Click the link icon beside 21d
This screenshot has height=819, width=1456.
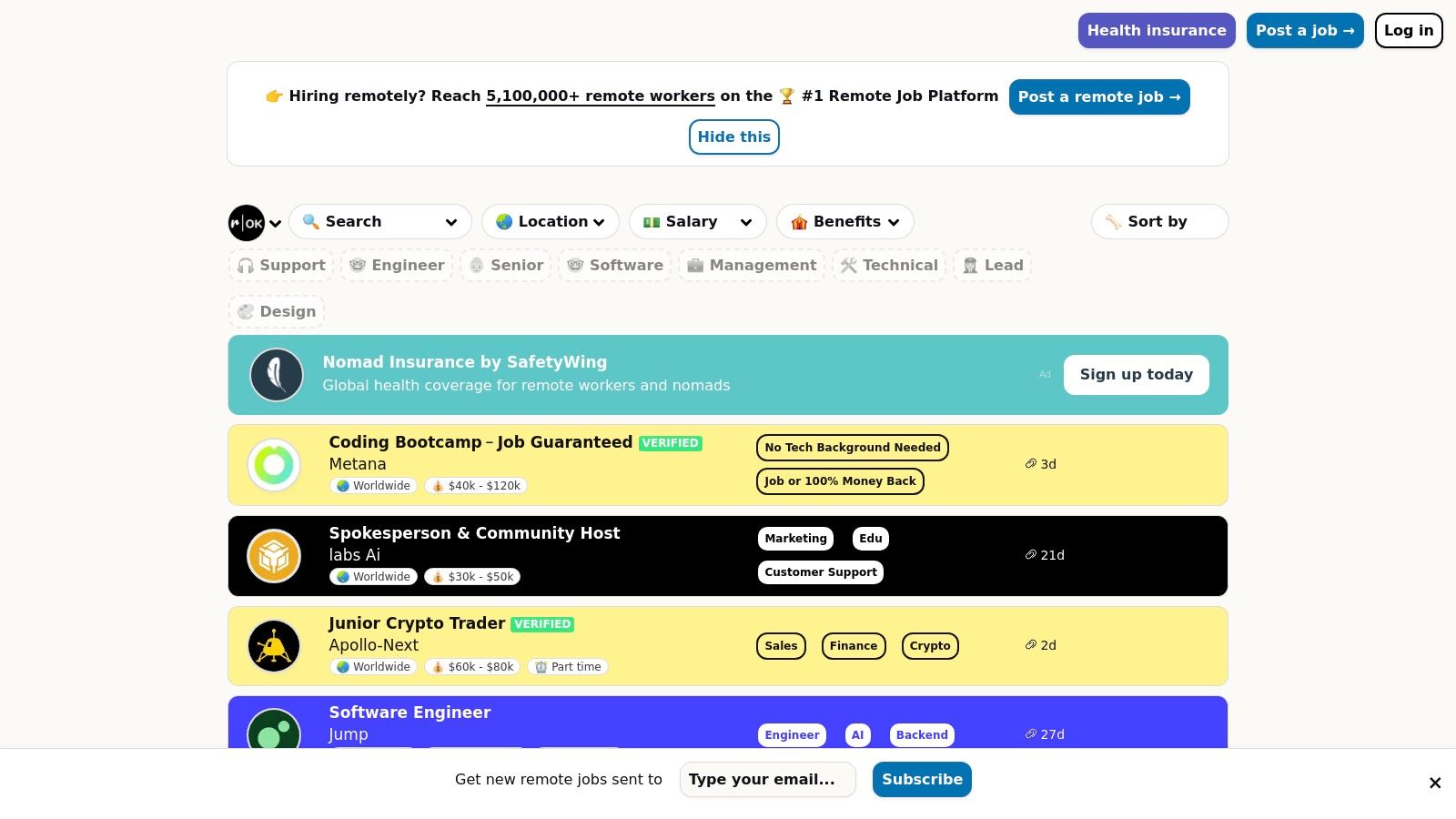click(x=1031, y=555)
